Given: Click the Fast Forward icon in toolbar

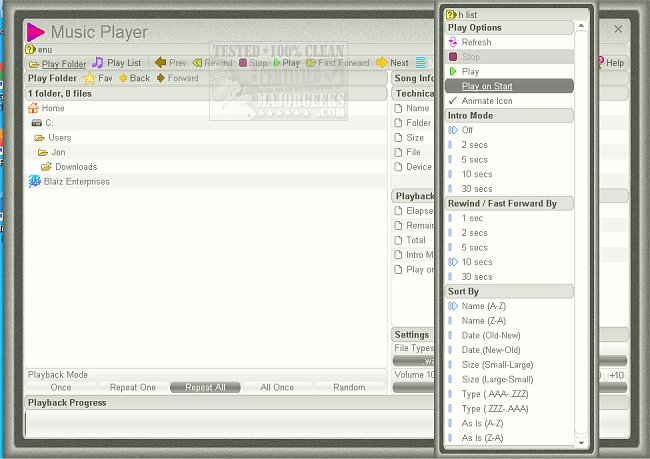Looking at the screenshot, I should (311, 63).
